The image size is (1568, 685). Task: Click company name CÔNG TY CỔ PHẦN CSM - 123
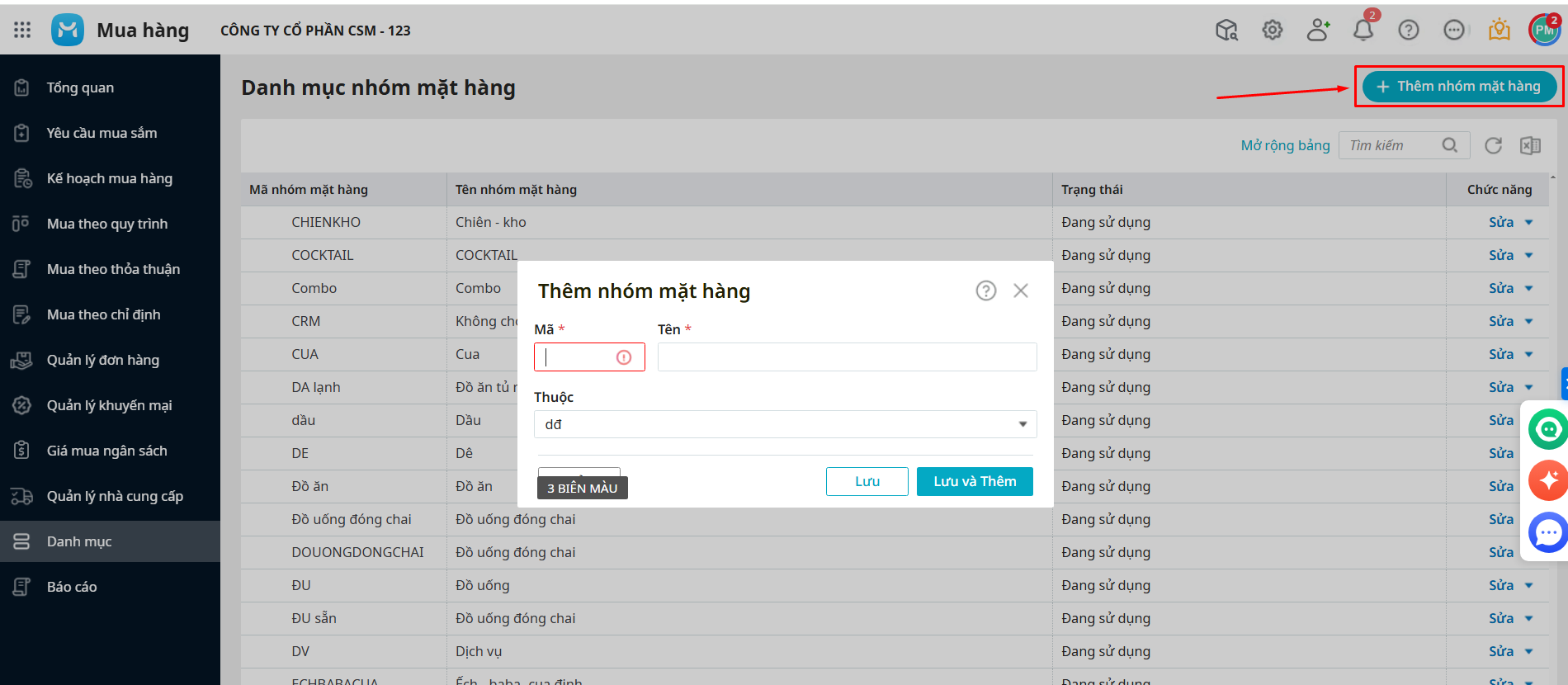pyautogui.click(x=315, y=31)
